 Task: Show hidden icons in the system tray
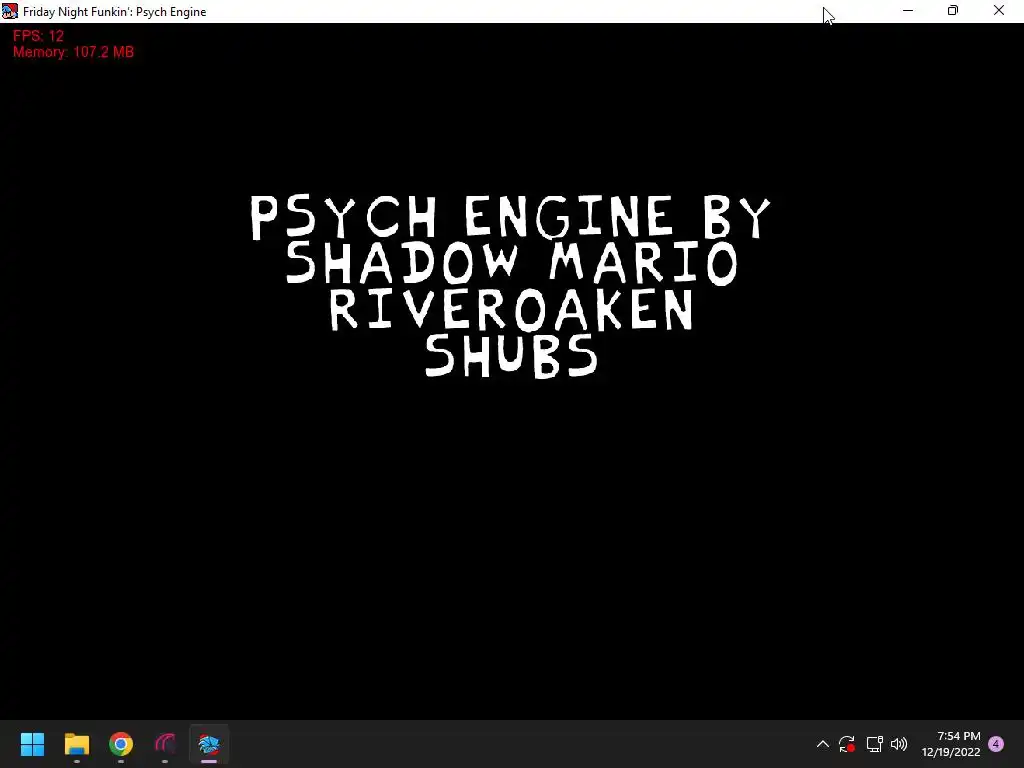[823, 744]
